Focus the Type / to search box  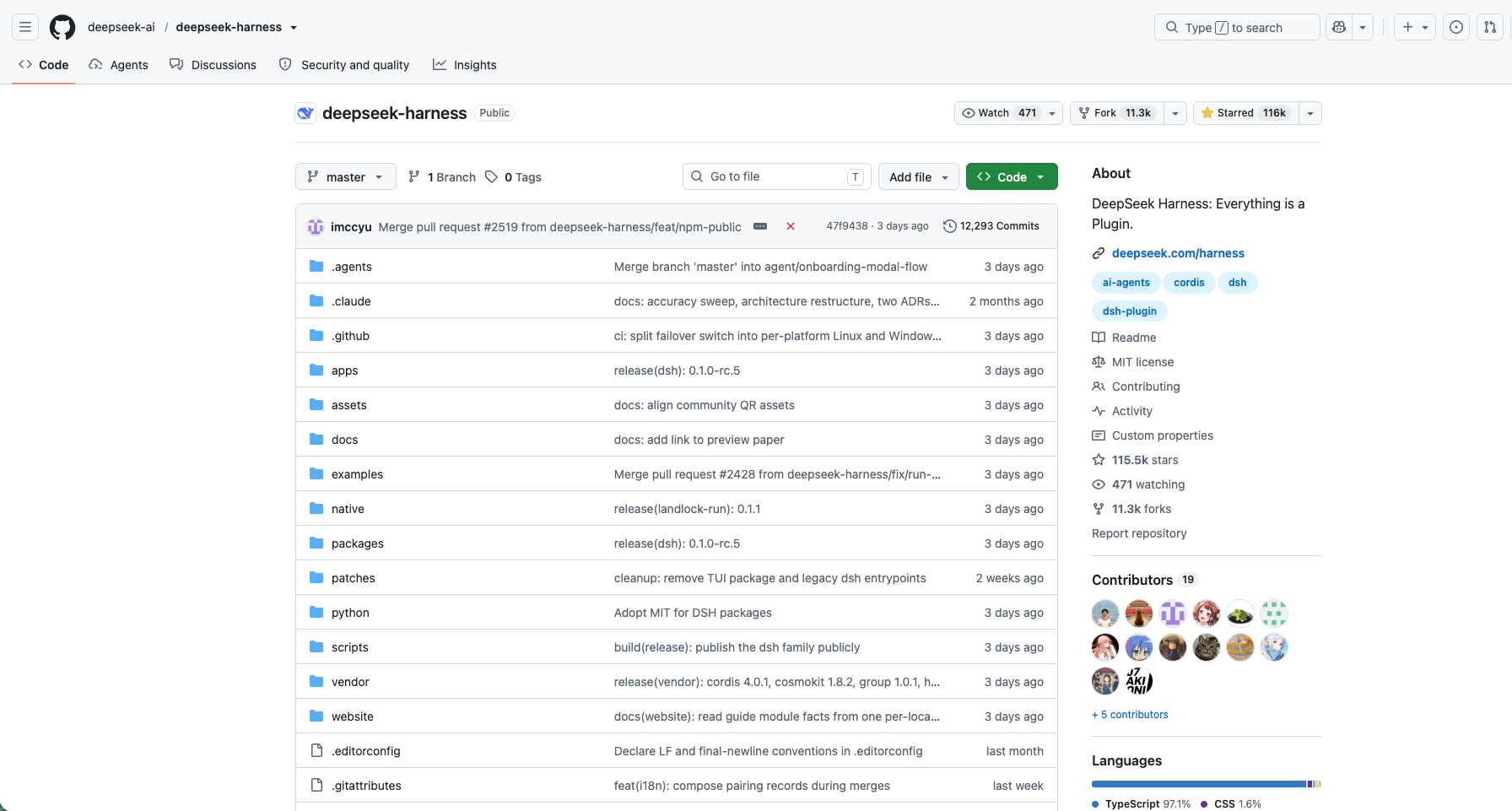click(x=1237, y=27)
